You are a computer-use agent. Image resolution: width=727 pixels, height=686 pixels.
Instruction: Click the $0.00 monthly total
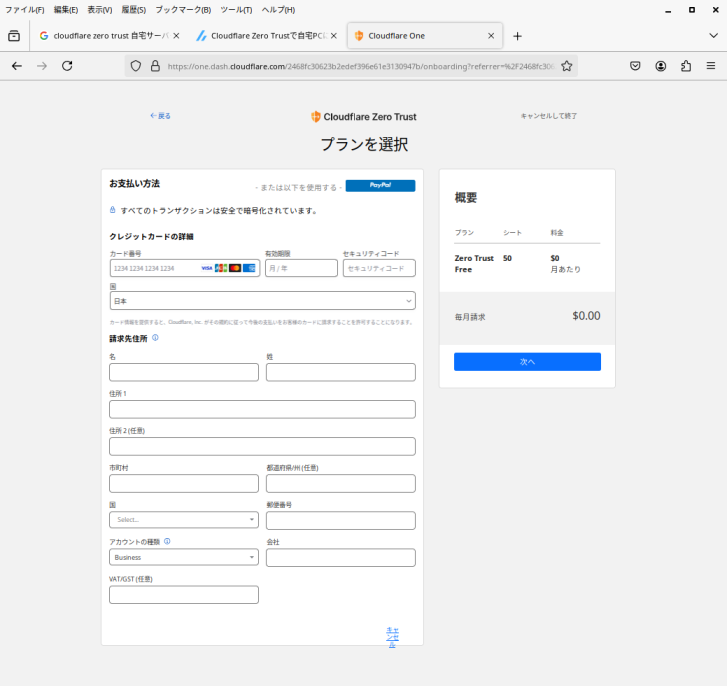point(586,316)
